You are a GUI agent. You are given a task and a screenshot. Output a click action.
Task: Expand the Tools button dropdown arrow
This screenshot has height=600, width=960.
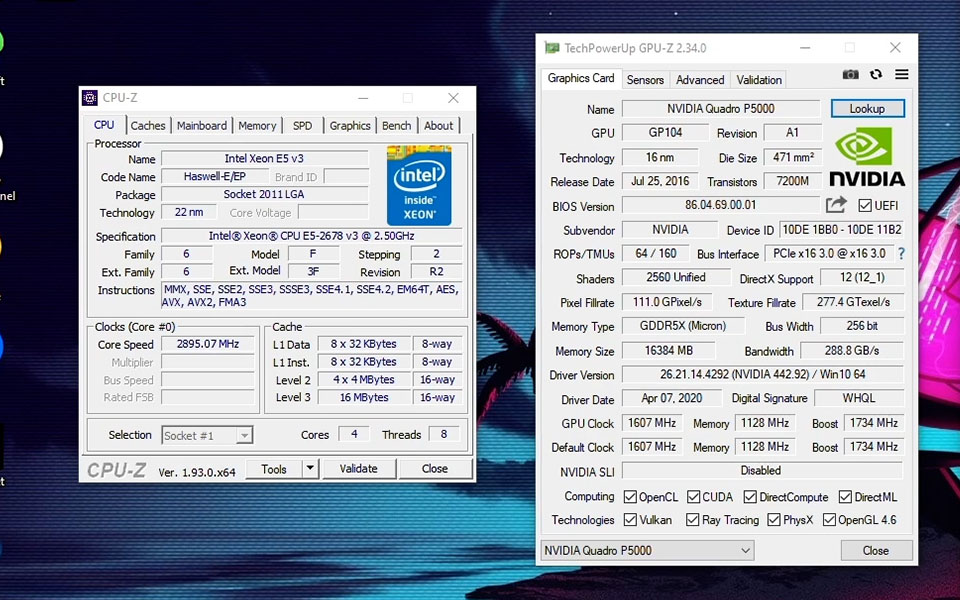coord(310,468)
